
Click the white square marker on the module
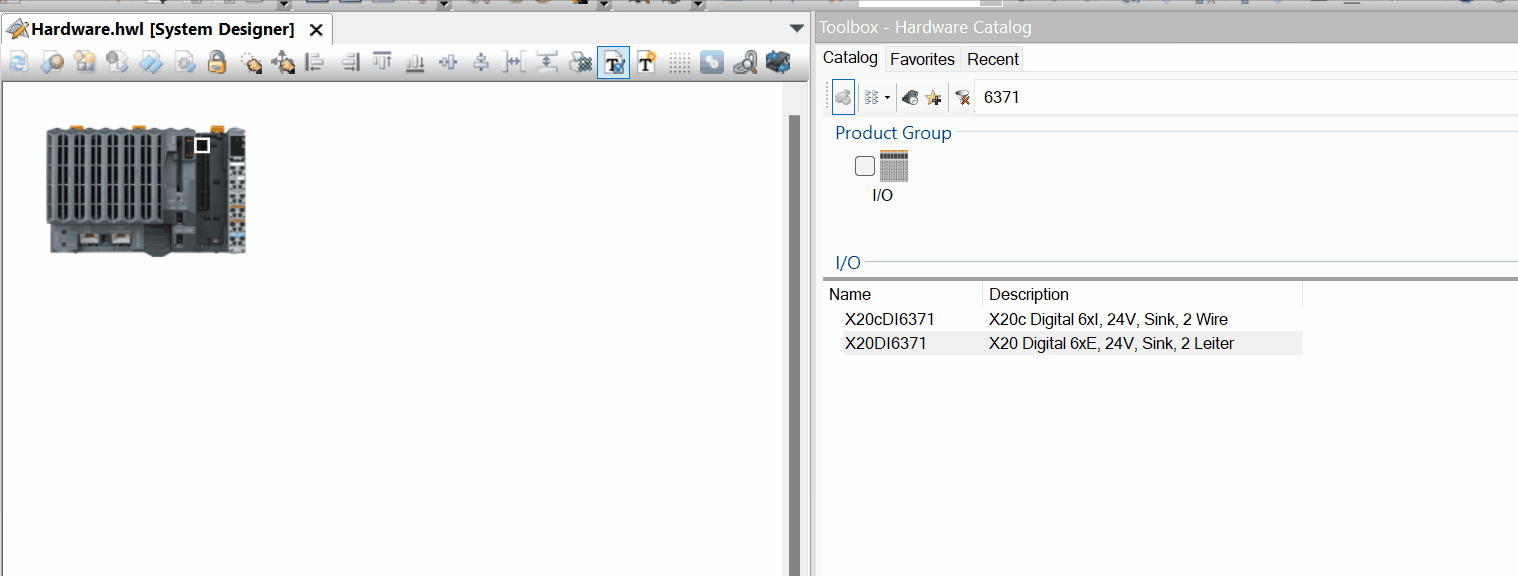pyautogui.click(x=202, y=145)
